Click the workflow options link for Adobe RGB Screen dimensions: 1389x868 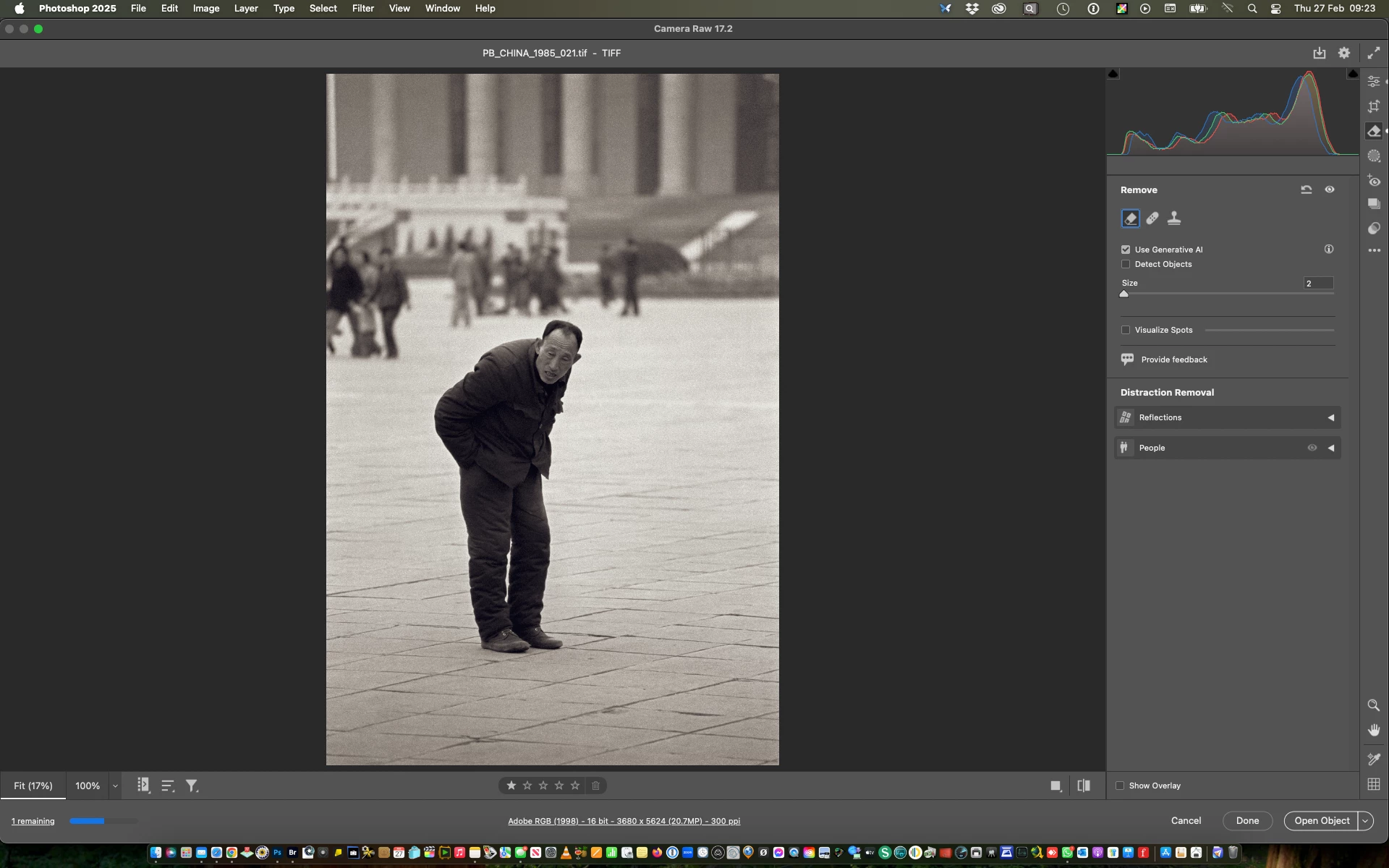pyautogui.click(x=624, y=821)
